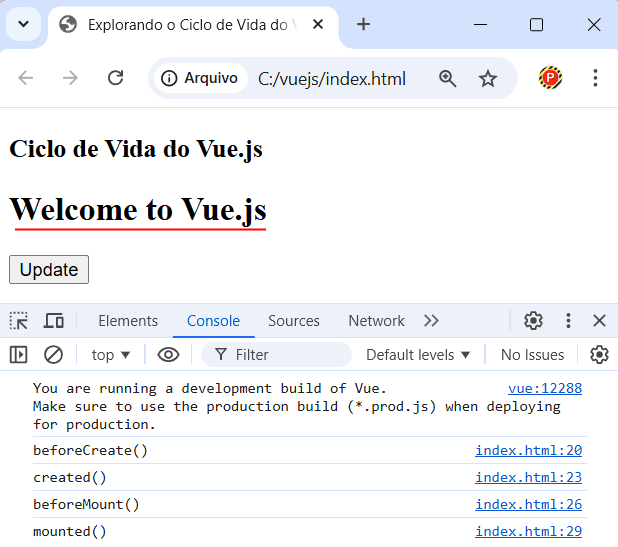Minimize the browser window
Screen dimensions: 618x547
tap(480, 24)
